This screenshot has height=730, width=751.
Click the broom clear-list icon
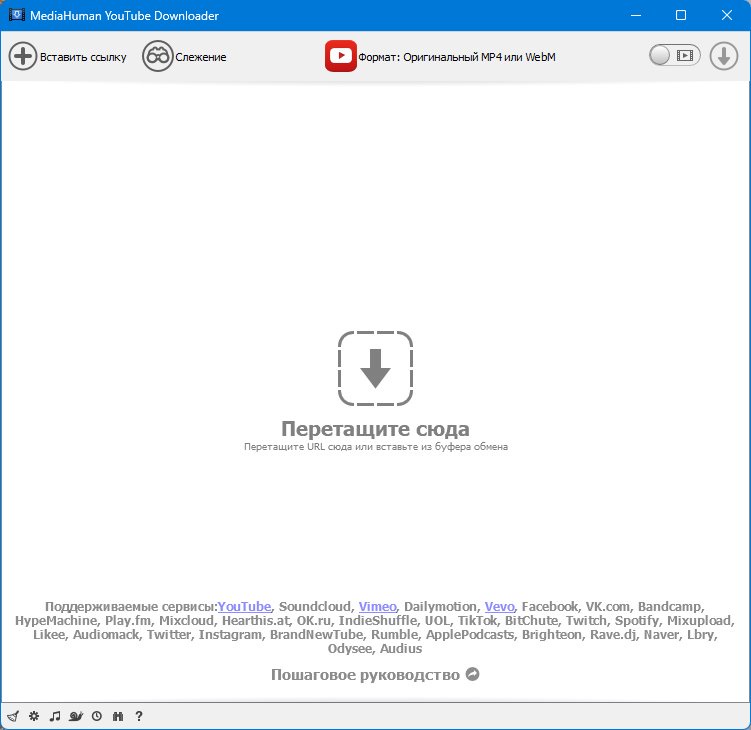13,716
